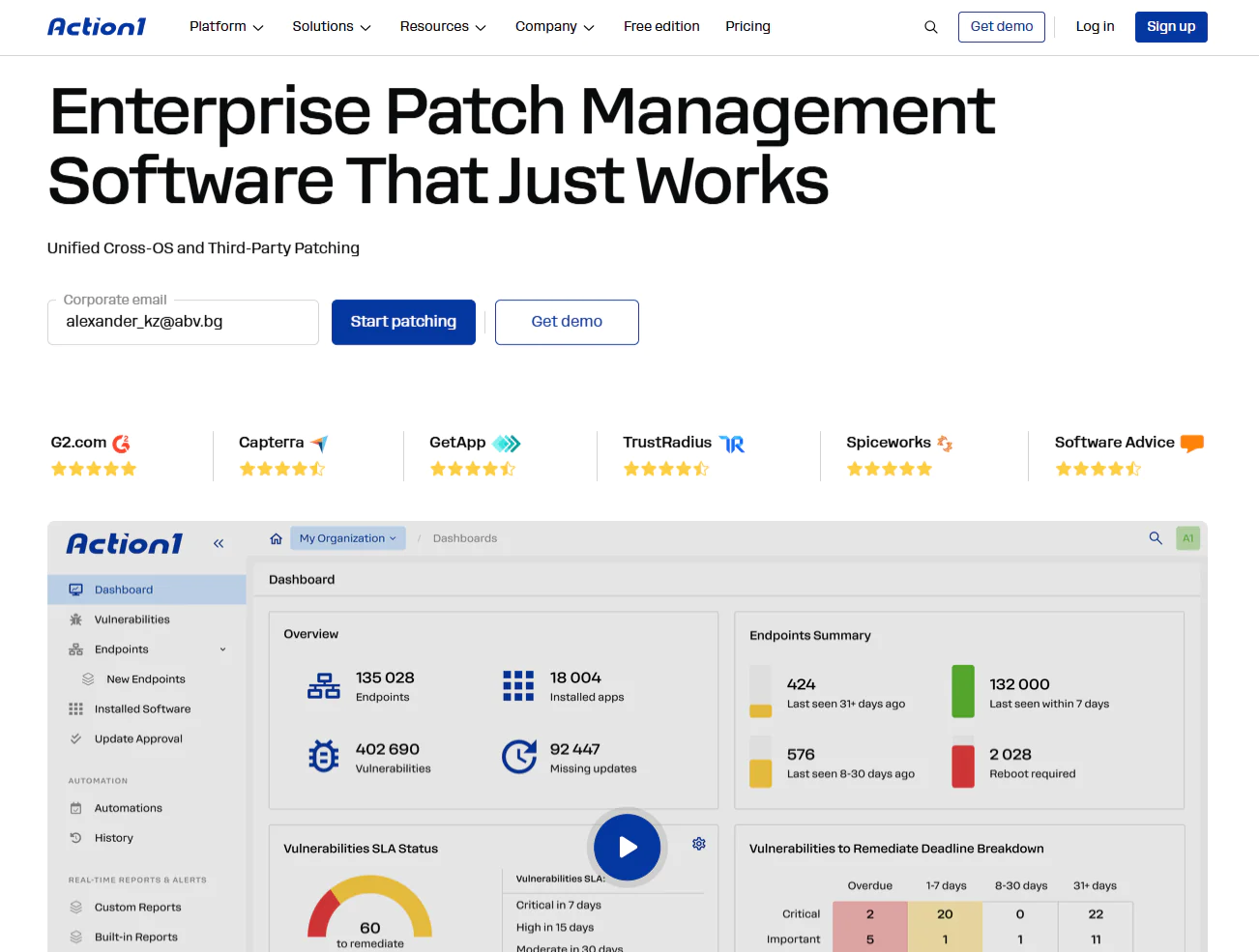1259x952 pixels.
Task: Open the site search magnifier icon
Action: 931,27
